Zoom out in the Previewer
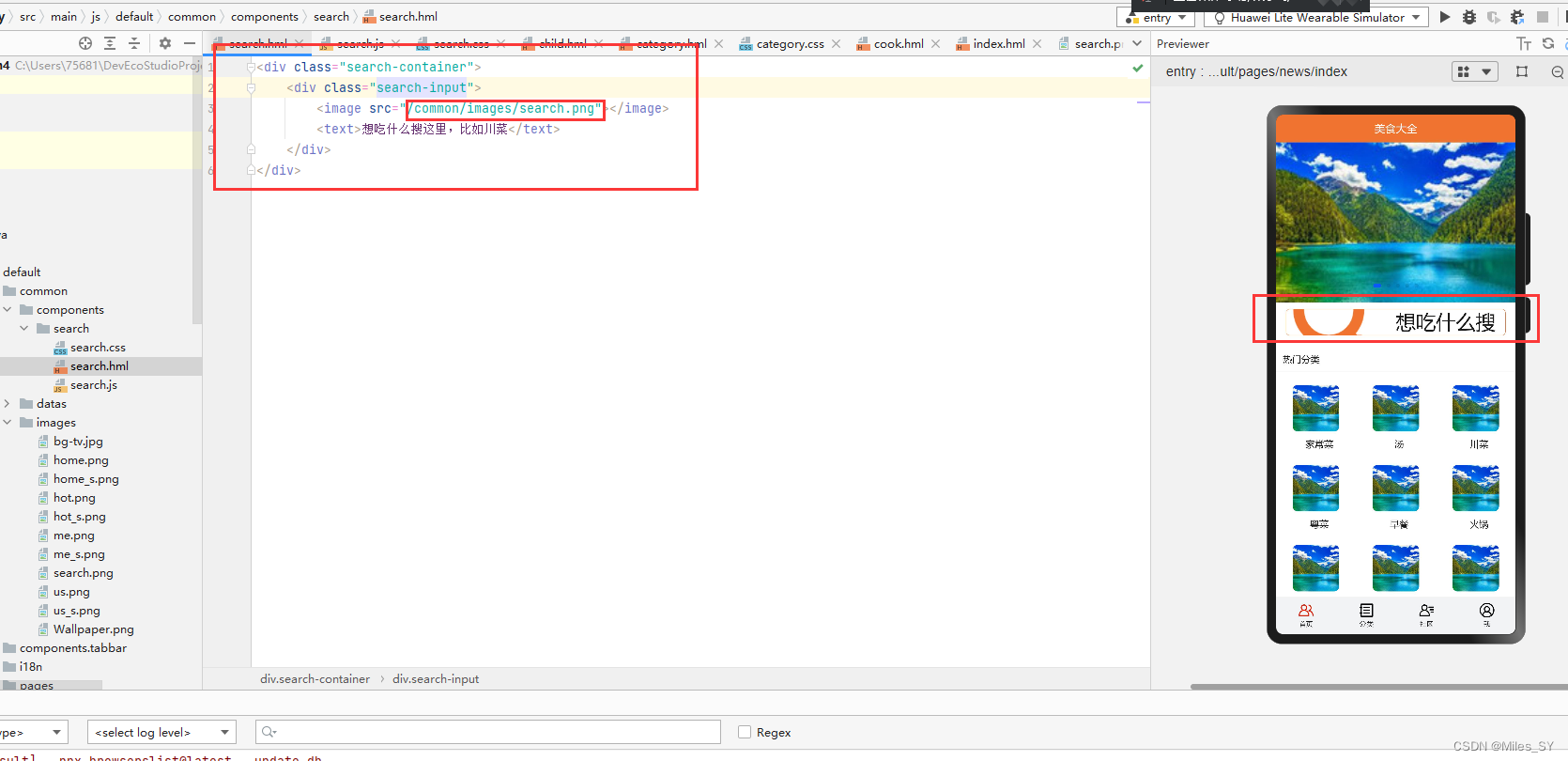The image size is (1568, 761). coord(1558,71)
